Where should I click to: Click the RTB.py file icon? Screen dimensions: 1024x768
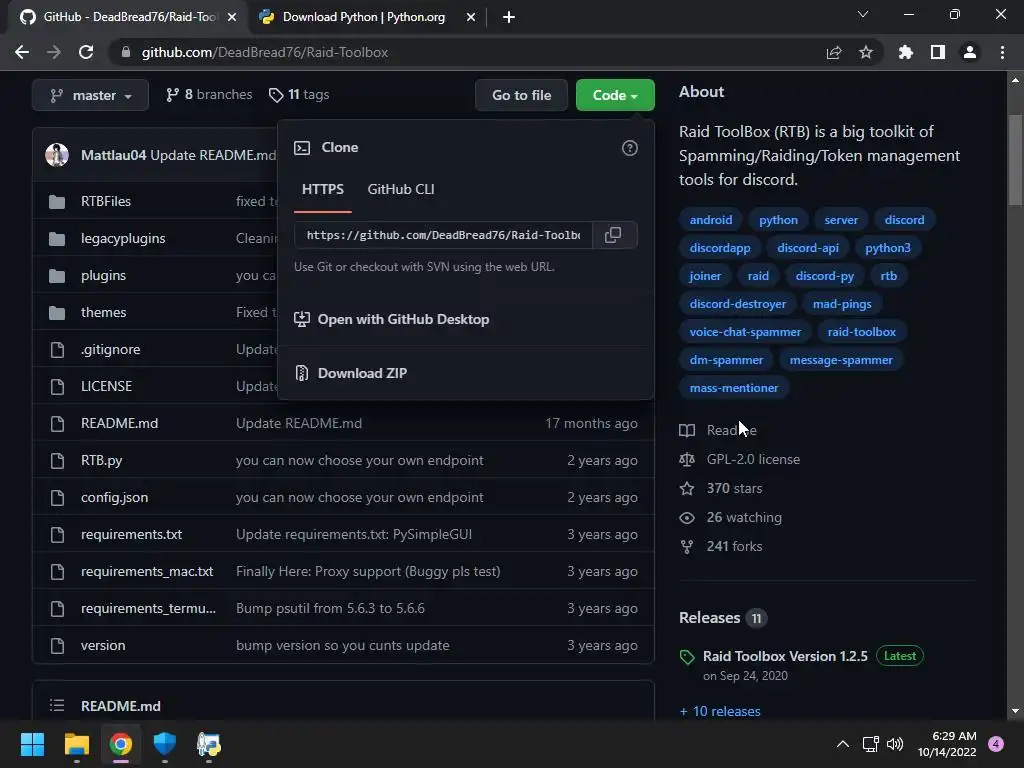click(x=57, y=460)
